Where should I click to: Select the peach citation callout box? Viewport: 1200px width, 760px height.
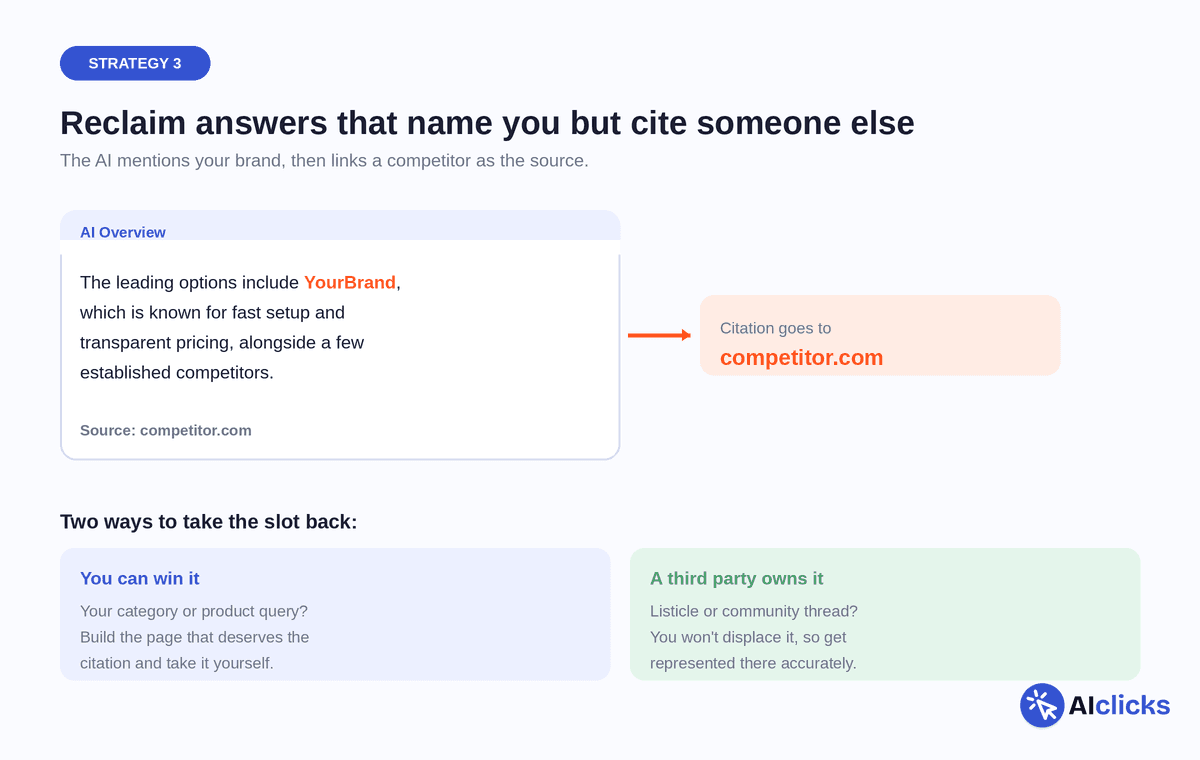tap(880, 335)
